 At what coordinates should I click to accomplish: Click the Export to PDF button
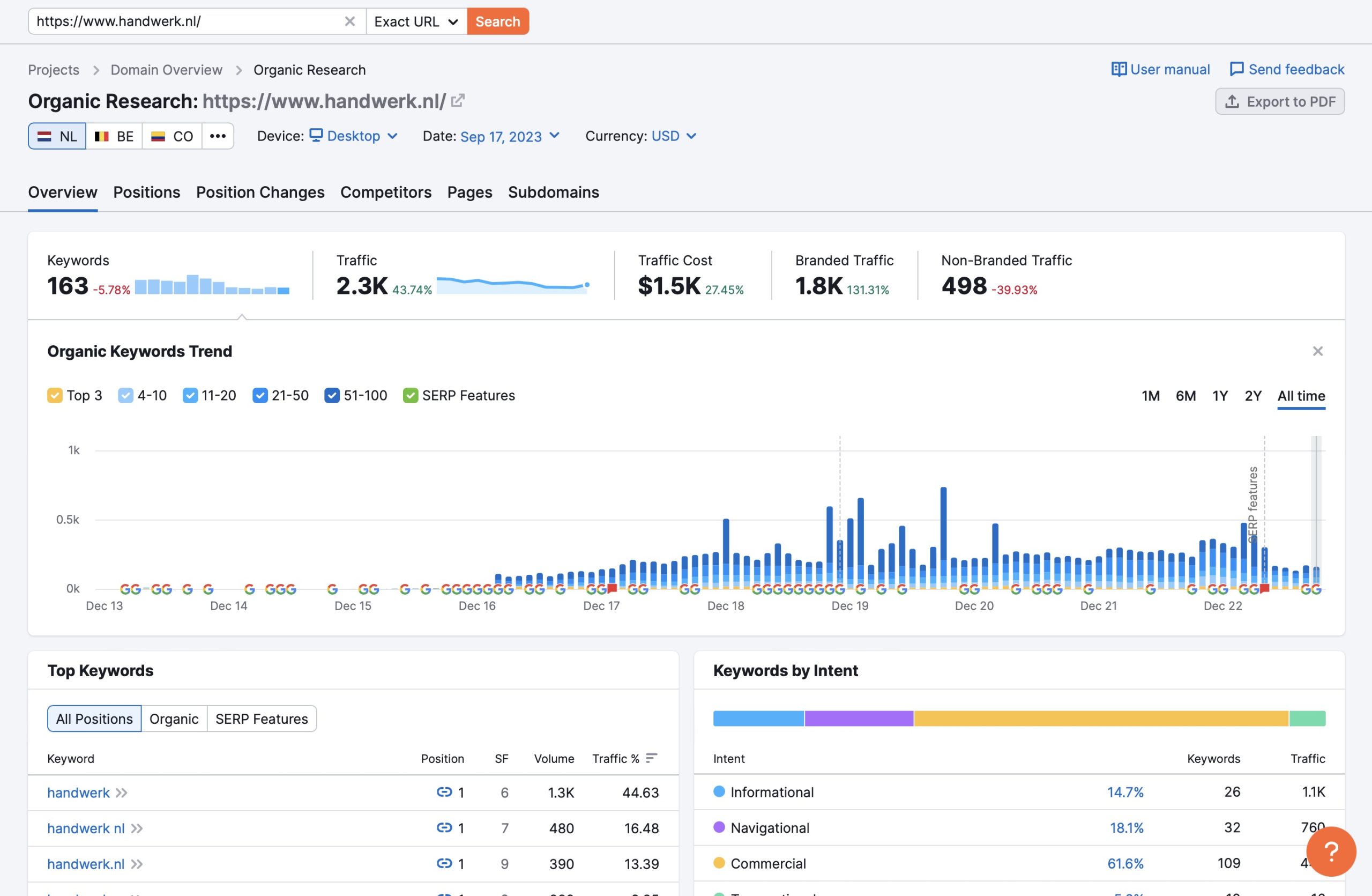tap(1280, 101)
